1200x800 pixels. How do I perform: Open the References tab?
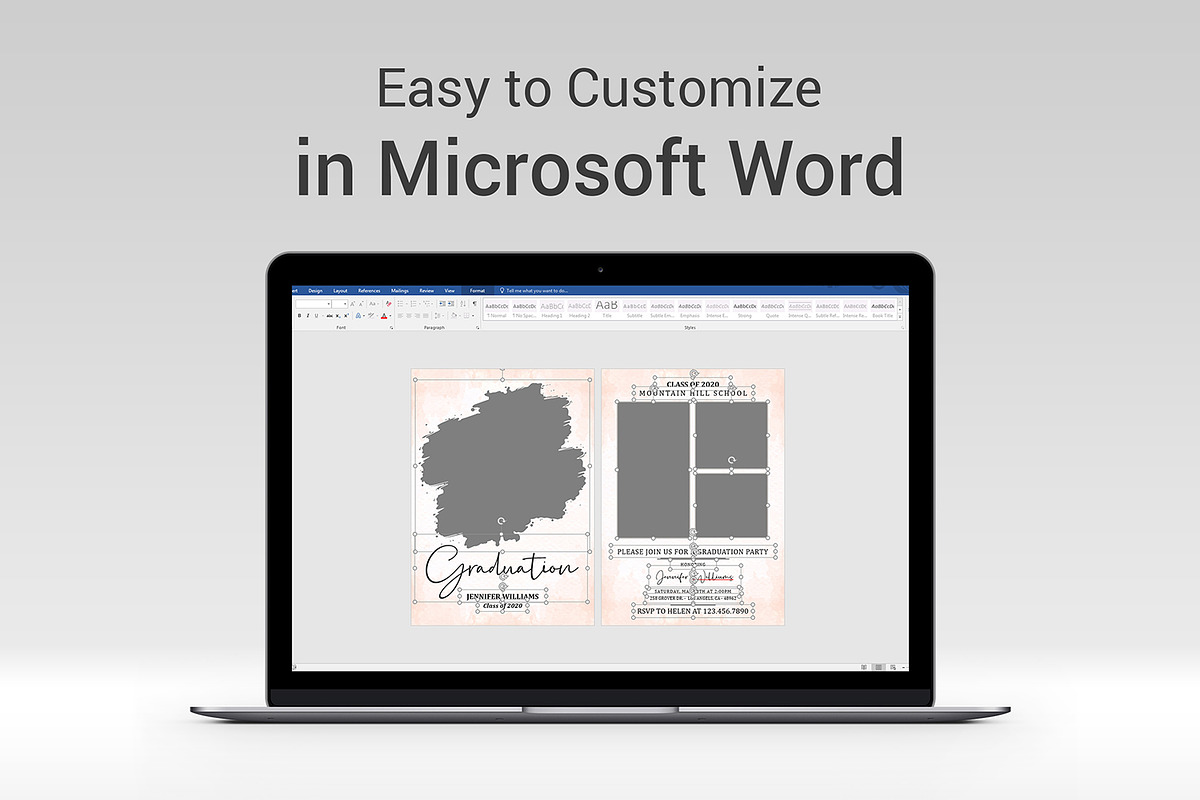[x=369, y=291]
